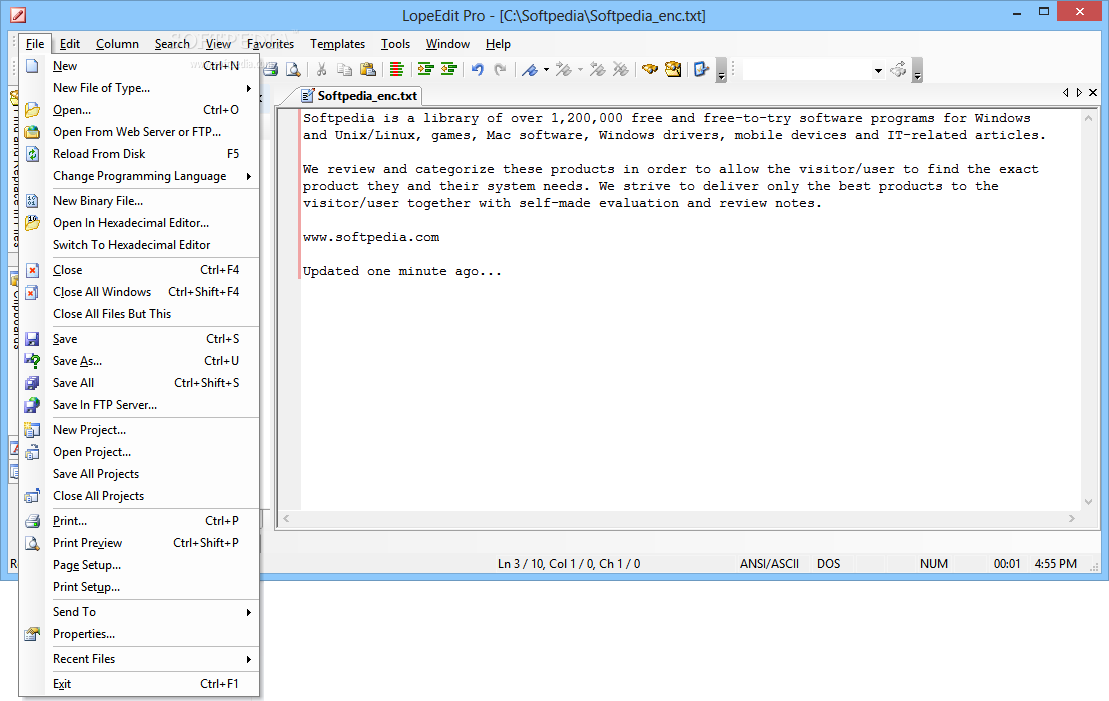Choose Print Setup... entry
This screenshot has height=701, width=1109.
139,587
